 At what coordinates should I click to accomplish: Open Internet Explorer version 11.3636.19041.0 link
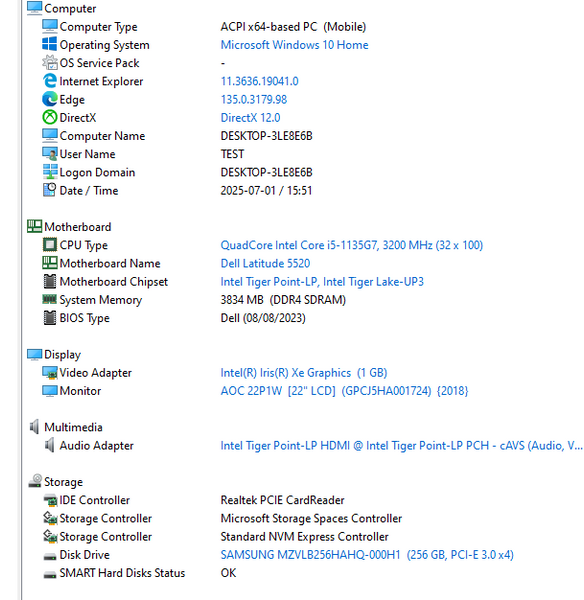point(259,81)
